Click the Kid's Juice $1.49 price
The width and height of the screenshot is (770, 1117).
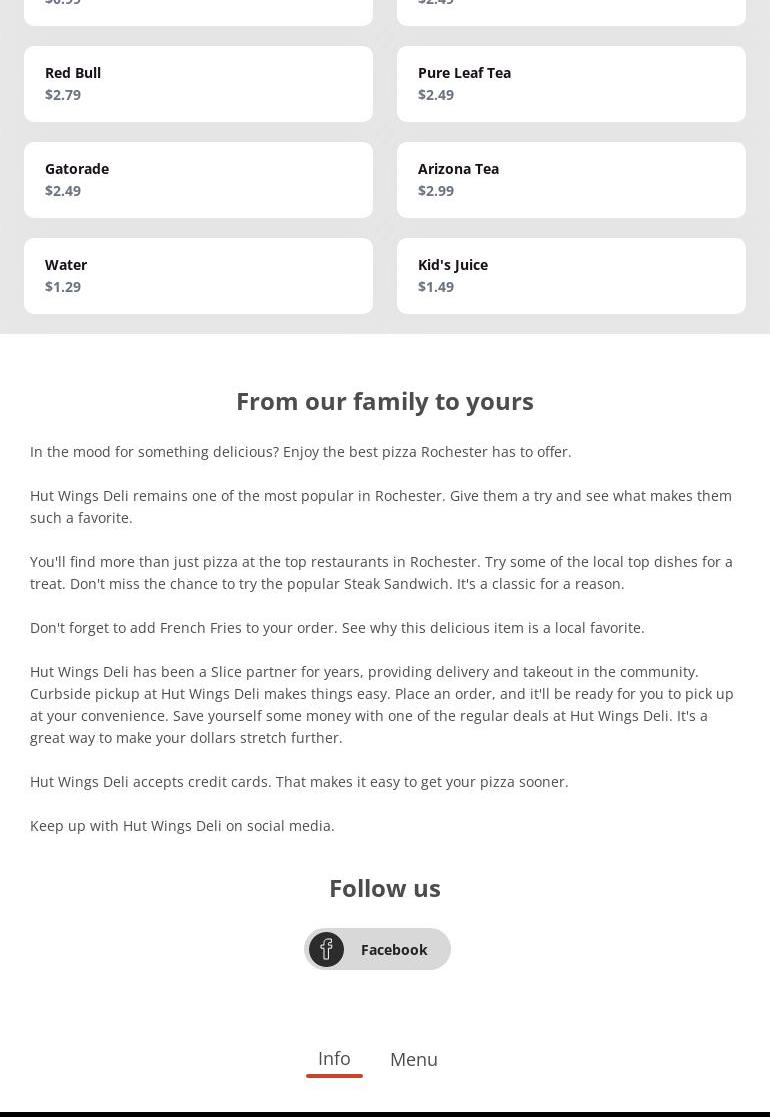coord(436,287)
